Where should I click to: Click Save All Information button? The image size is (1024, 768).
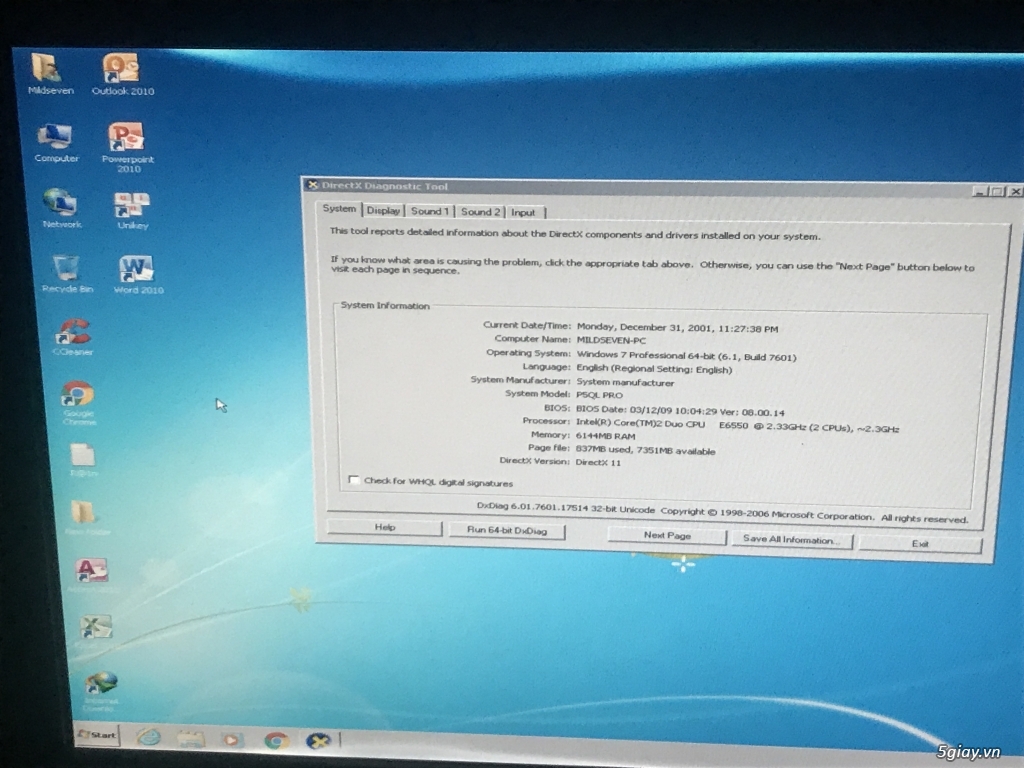[791, 540]
